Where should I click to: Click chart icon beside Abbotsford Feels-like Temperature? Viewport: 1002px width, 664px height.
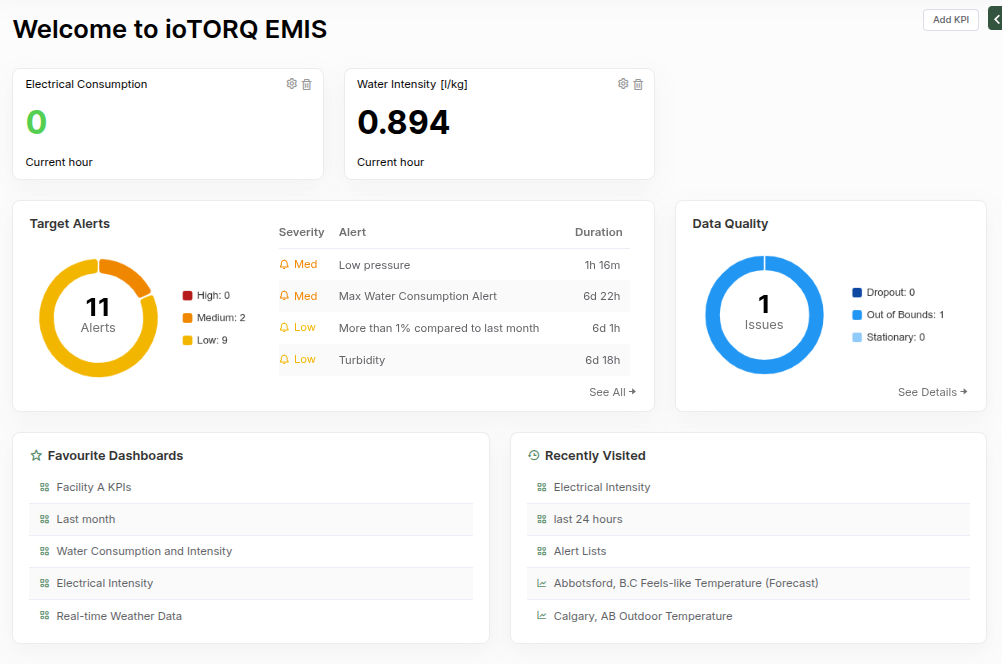tap(542, 583)
